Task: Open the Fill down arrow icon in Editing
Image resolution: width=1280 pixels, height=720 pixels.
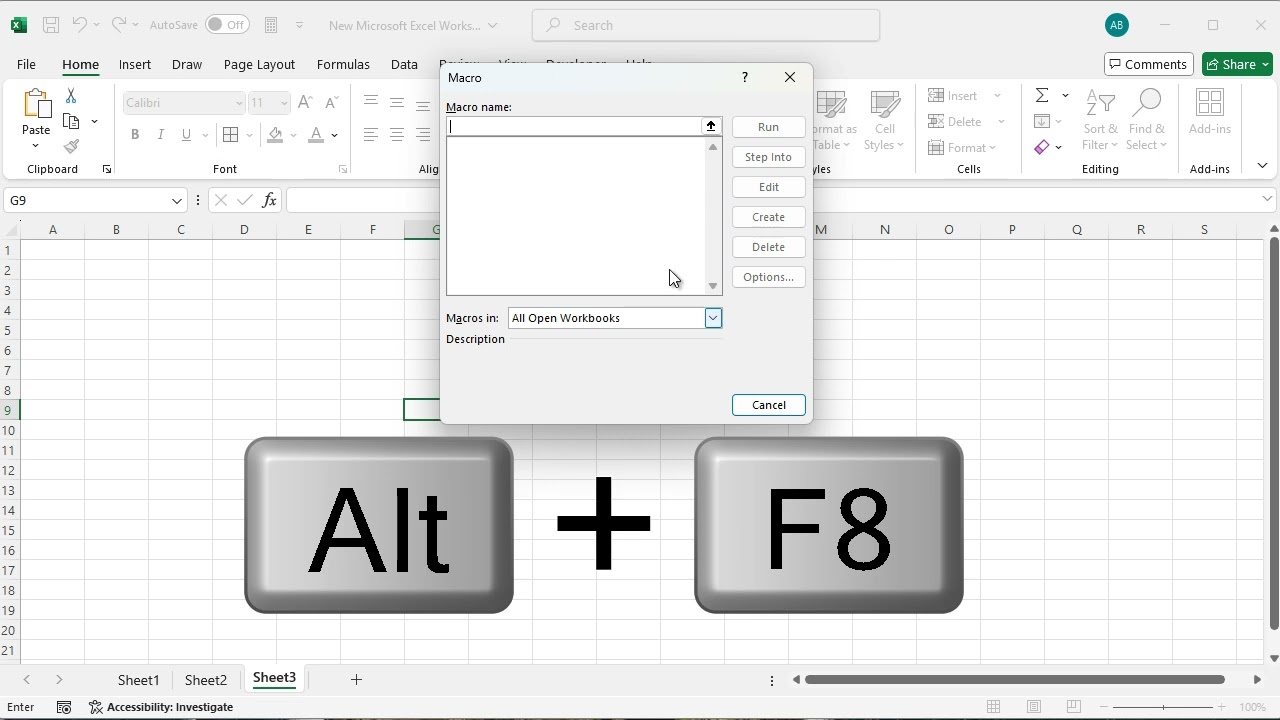Action: pyautogui.click(x=1042, y=121)
